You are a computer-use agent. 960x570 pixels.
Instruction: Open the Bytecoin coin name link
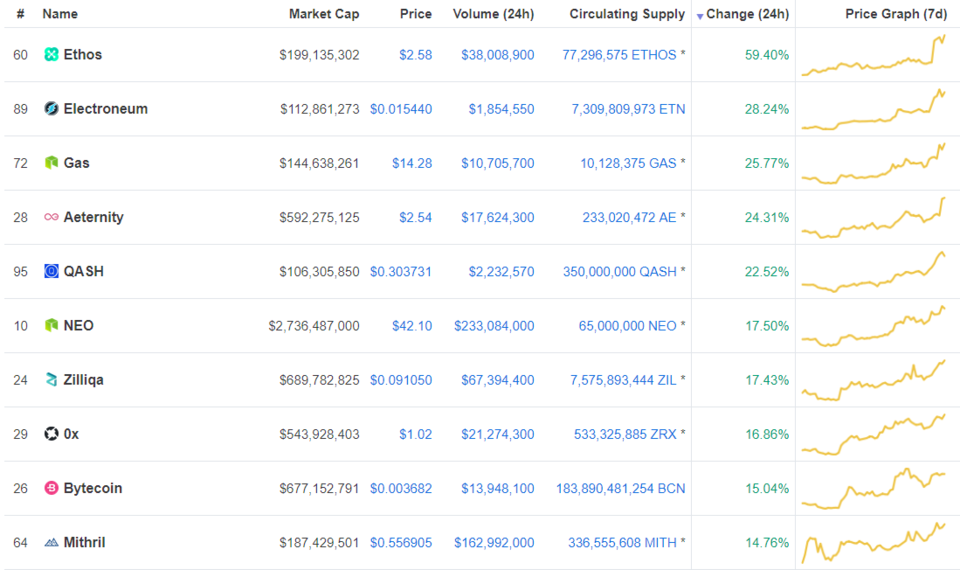pyautogui.click(x=92, y=488)
